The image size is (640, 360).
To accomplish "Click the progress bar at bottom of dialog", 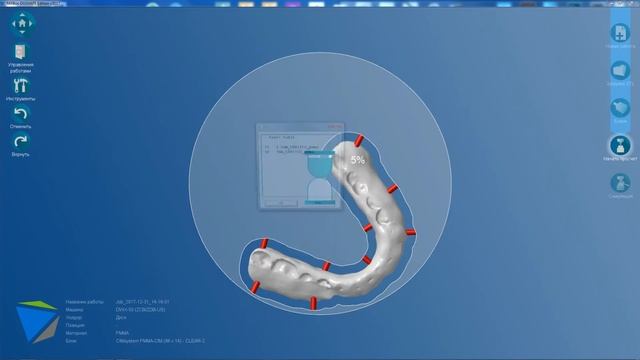I will tap(320, 202).
